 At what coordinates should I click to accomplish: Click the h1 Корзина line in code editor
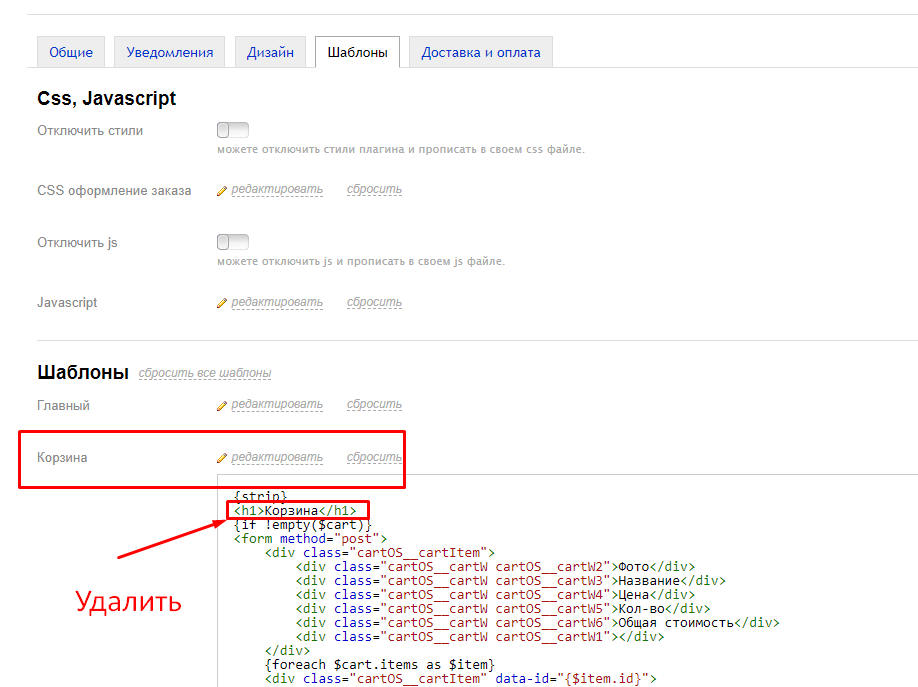click(295, 511)
